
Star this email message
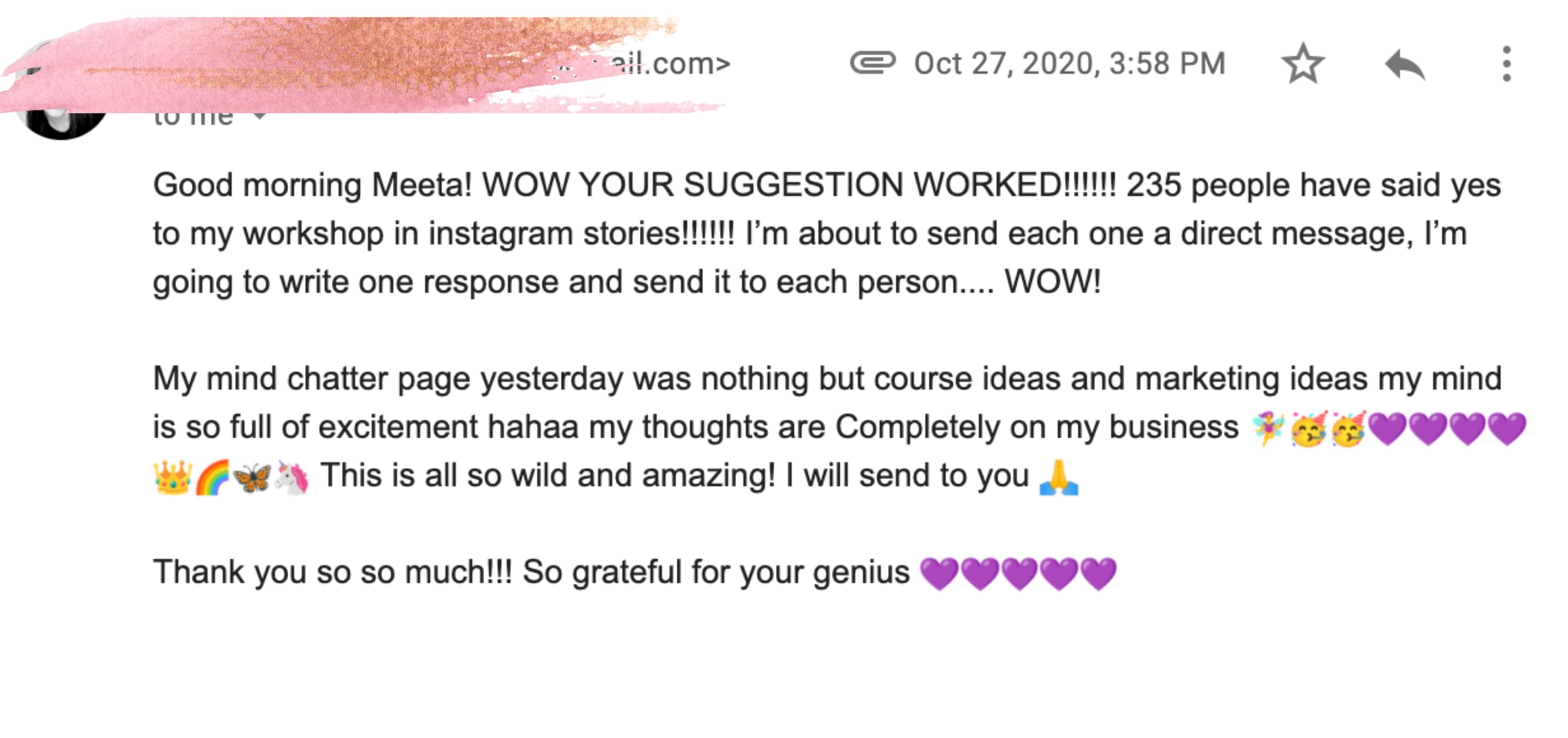[x=1303, y=63]
